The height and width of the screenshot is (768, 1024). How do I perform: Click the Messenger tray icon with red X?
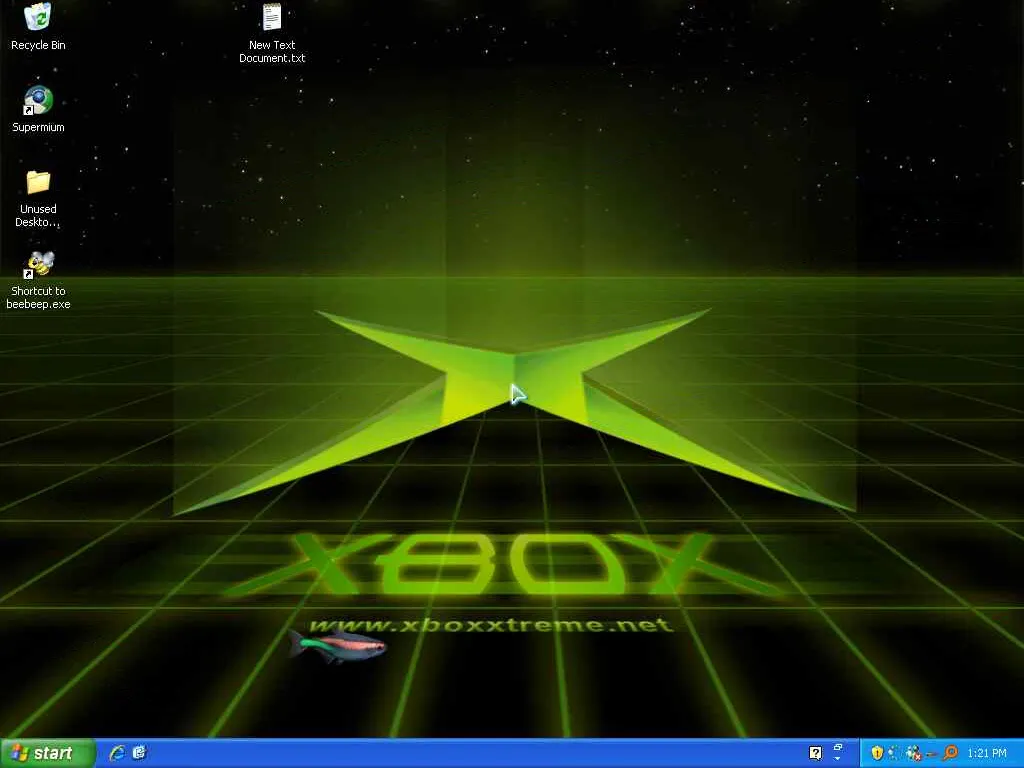tap(914, 753)
